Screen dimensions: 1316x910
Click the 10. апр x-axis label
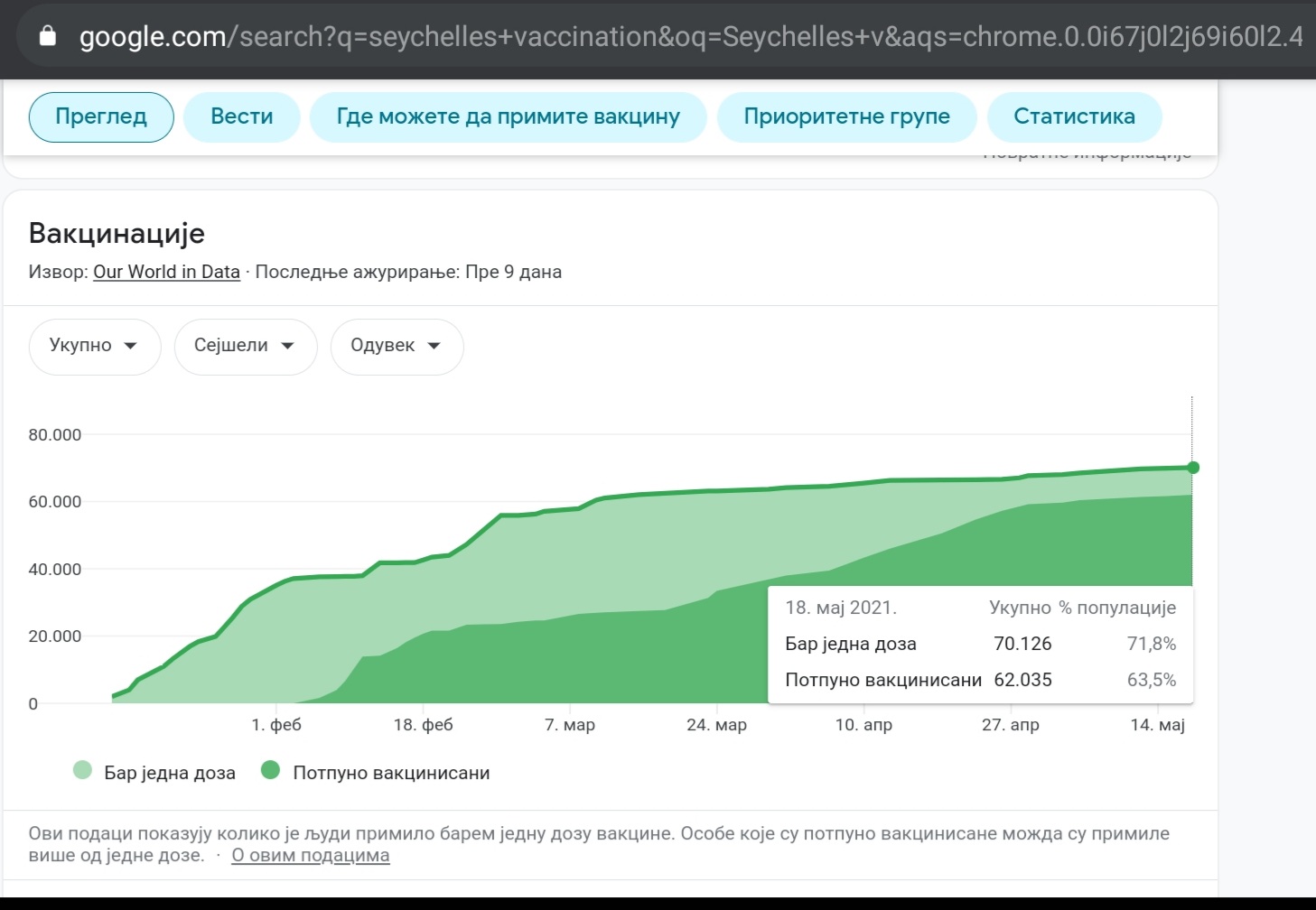click(x=863, y=725)
